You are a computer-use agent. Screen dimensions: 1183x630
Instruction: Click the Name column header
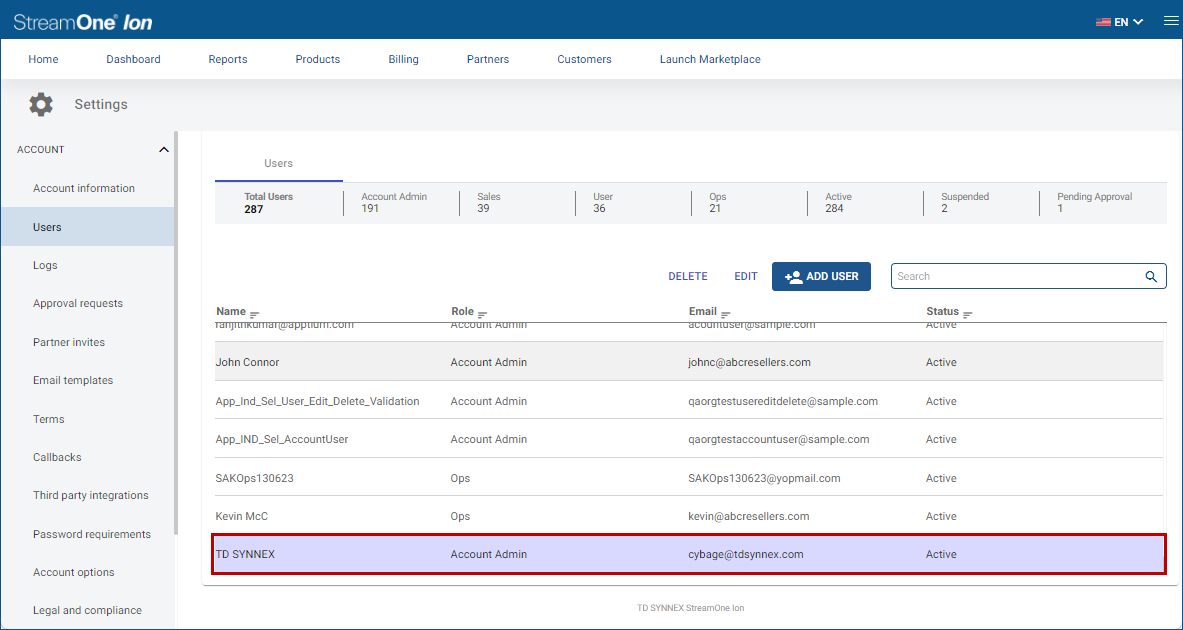click(231, 311)
